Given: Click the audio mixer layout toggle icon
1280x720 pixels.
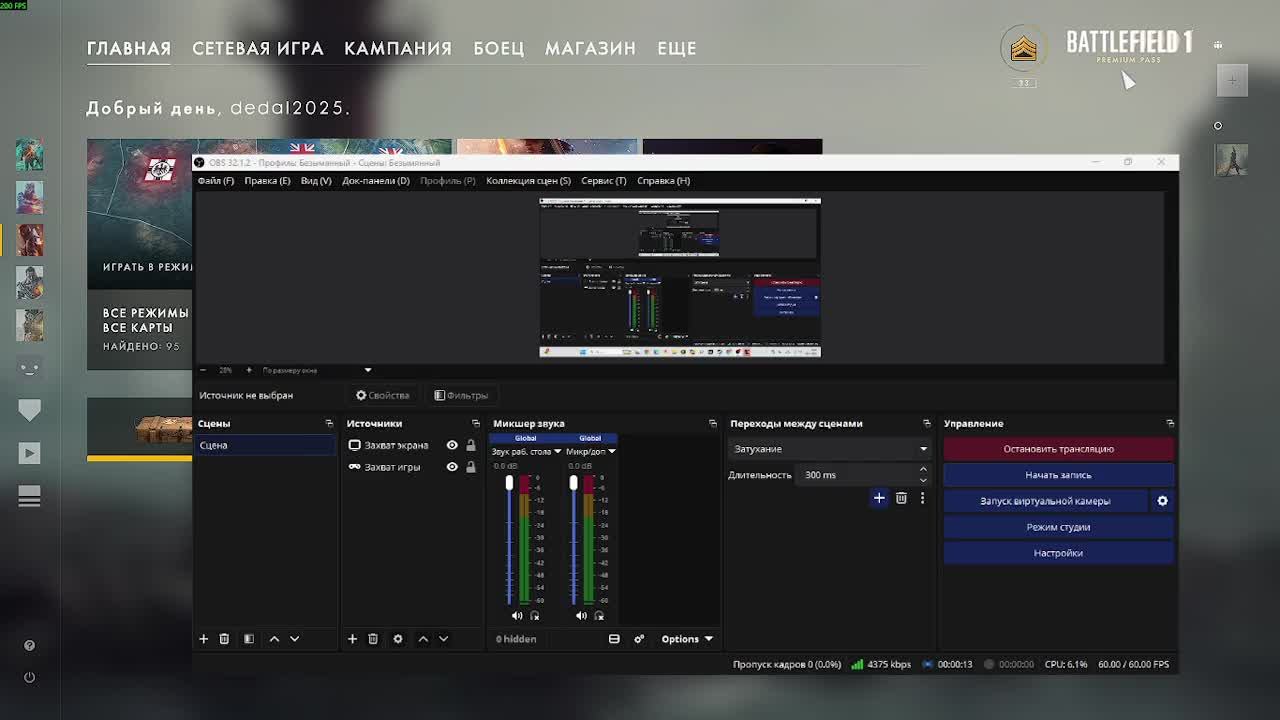Looking at the screenshot, I should 614,639.
